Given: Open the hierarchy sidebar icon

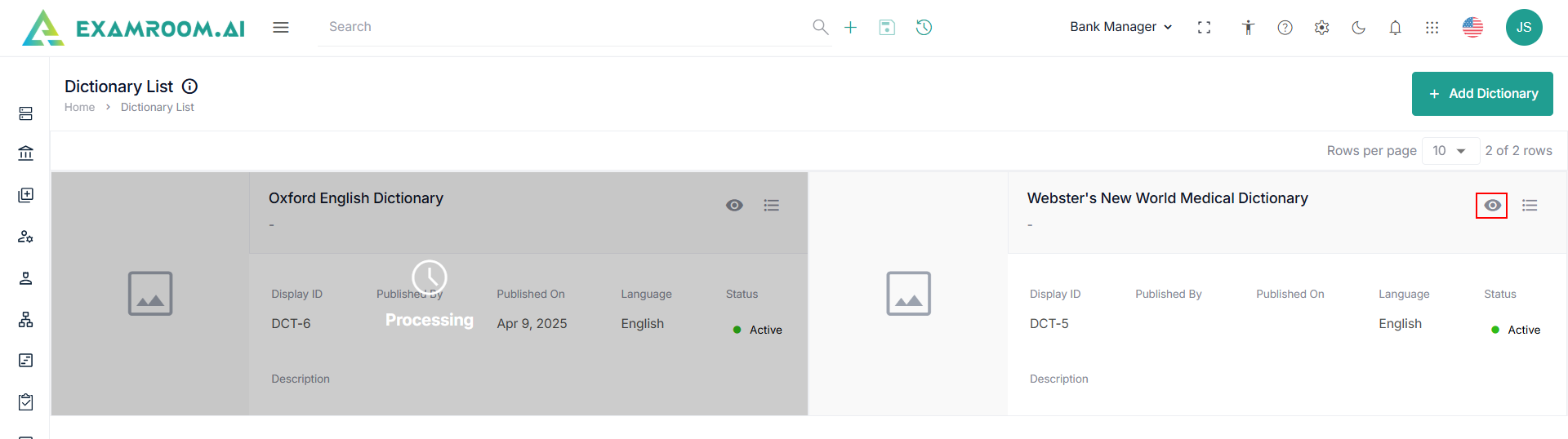Looking at the screenshot, I should point(26,319).
